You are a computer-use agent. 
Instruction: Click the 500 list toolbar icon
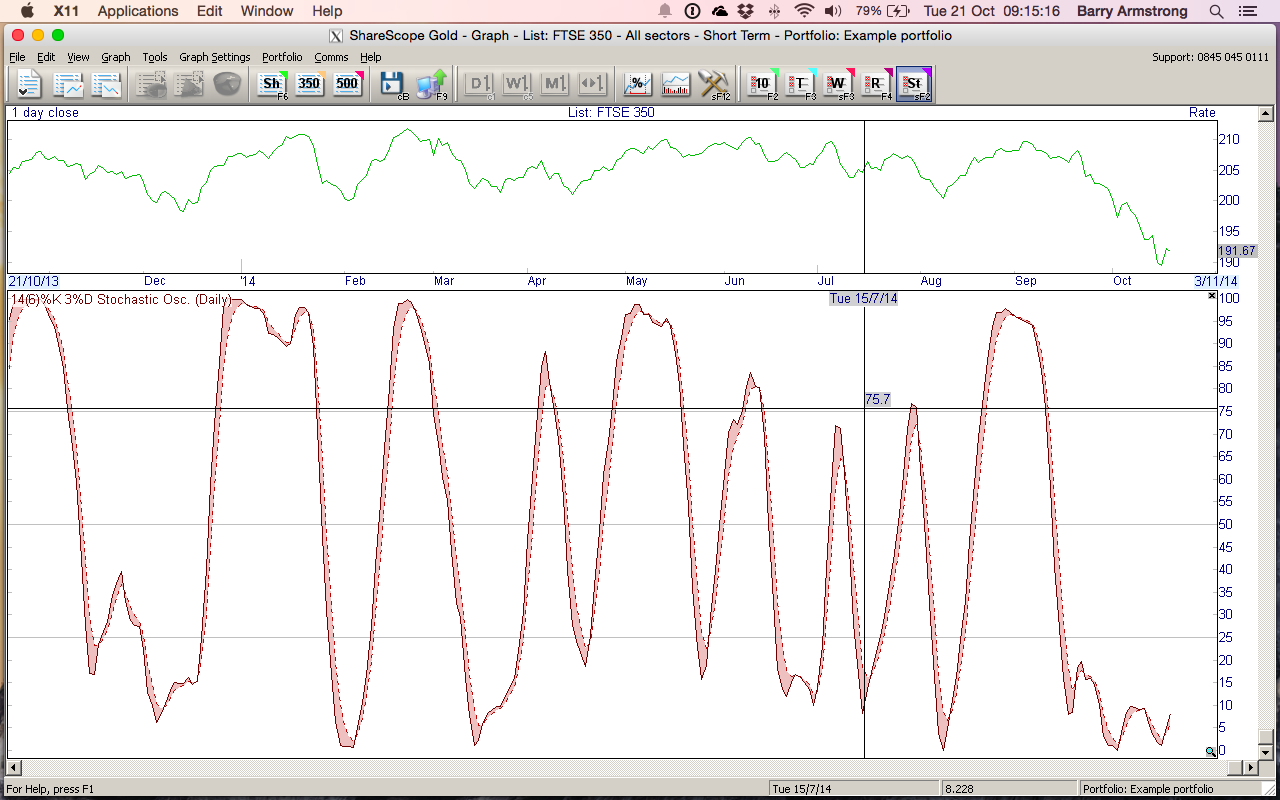tap(347, 84)
